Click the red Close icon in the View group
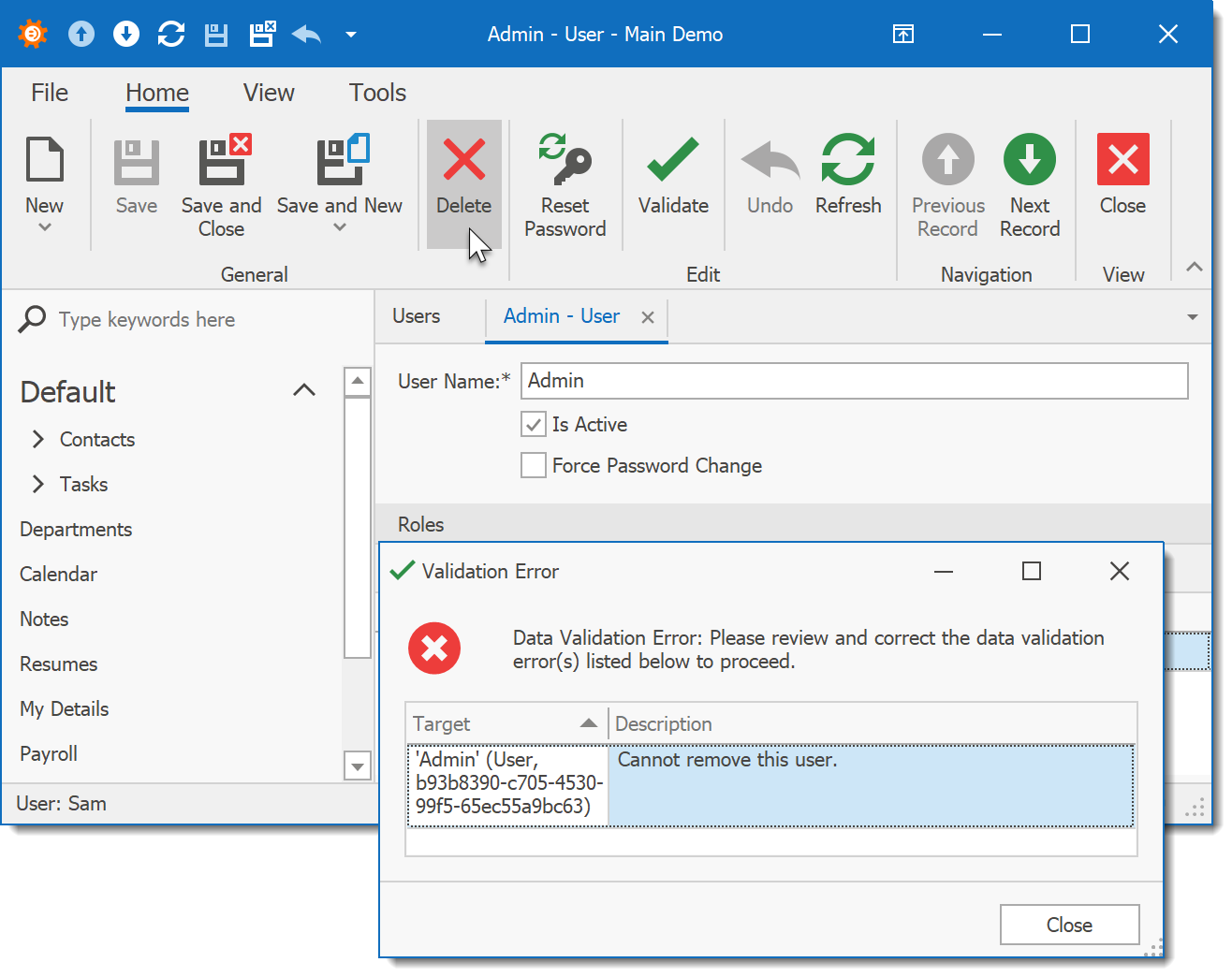Screen dimensions: 1232x977 point(1122,160)
